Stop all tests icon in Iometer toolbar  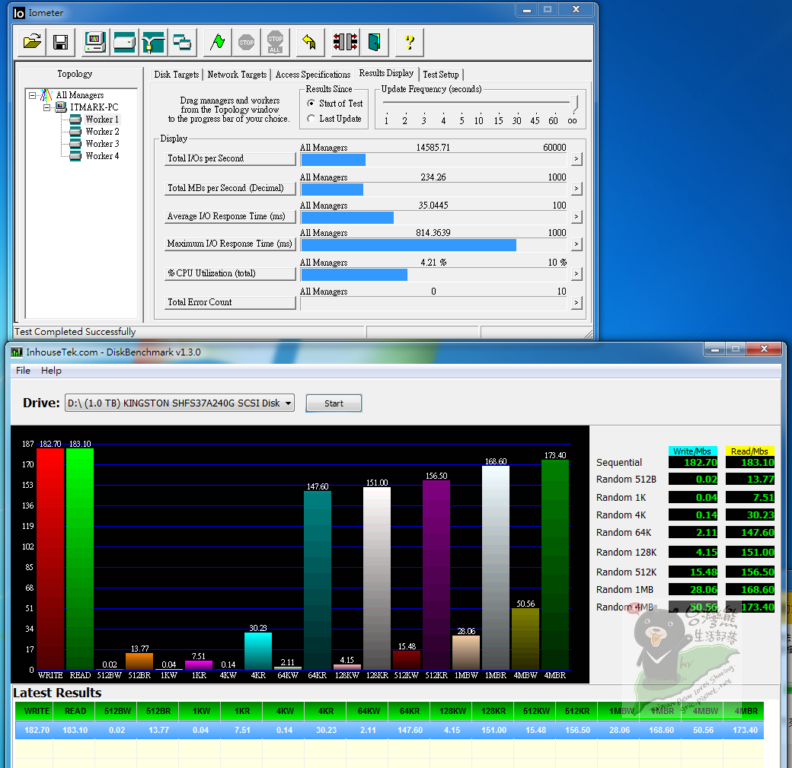(x=275, y=42)
